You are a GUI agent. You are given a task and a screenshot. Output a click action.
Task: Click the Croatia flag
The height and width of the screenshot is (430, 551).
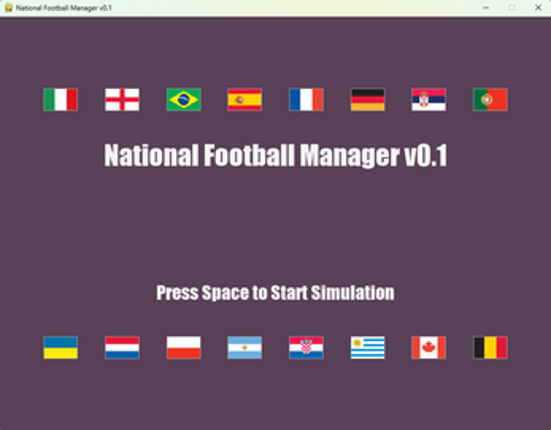pos(306,347)
